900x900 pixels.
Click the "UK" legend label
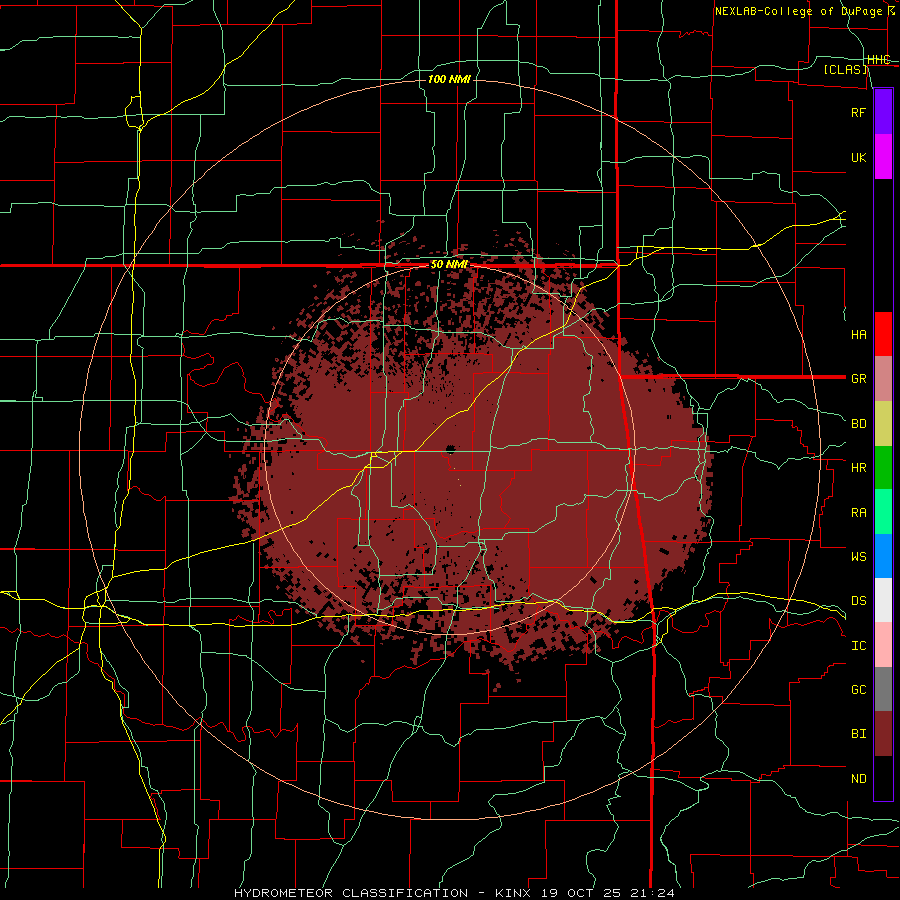tap(858, 157)
